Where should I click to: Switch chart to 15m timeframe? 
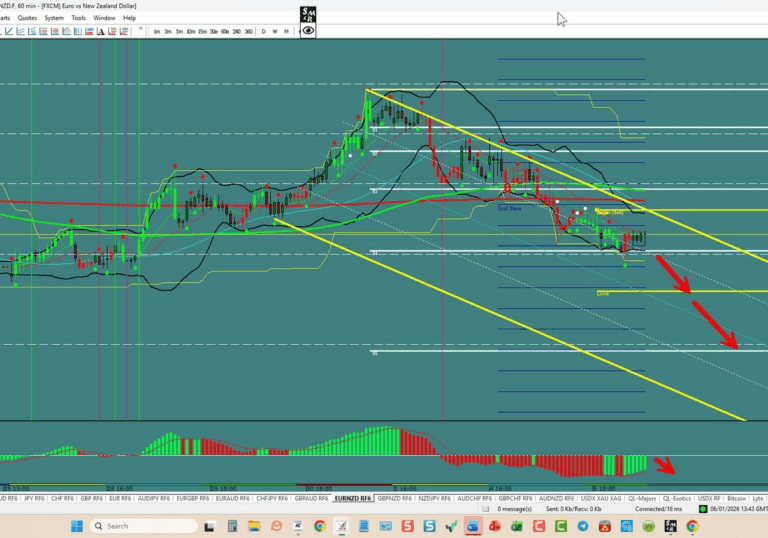pyautogui.click(x=202, y=31)
